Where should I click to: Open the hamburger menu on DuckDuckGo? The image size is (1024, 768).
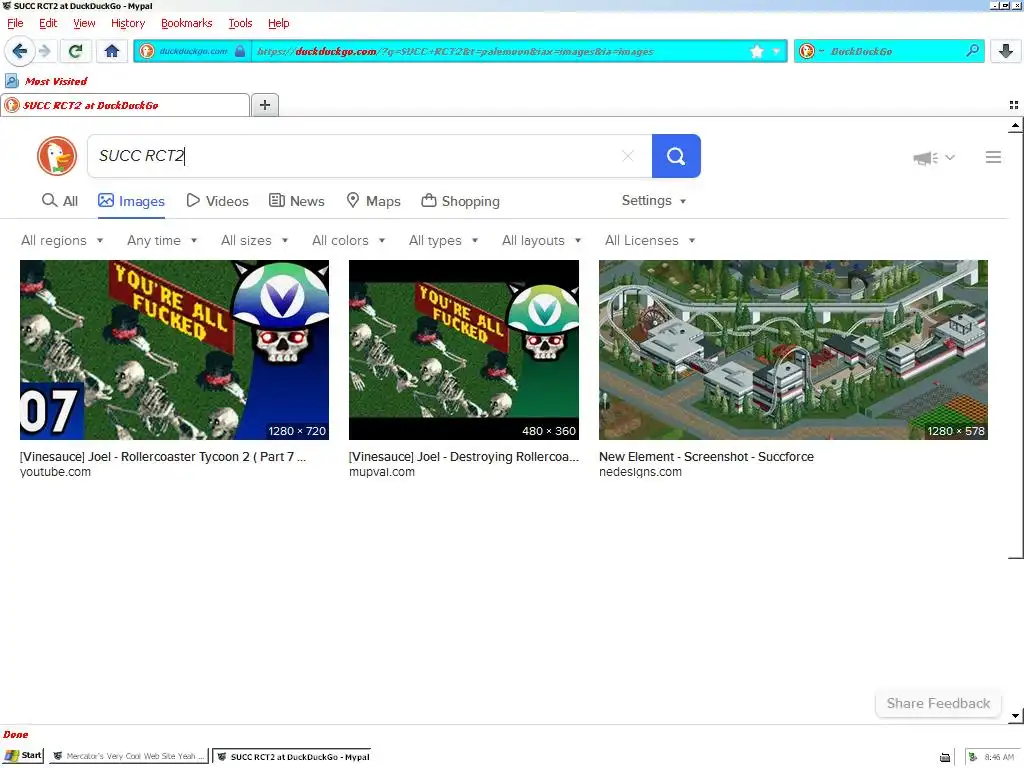tap(993, 157)
